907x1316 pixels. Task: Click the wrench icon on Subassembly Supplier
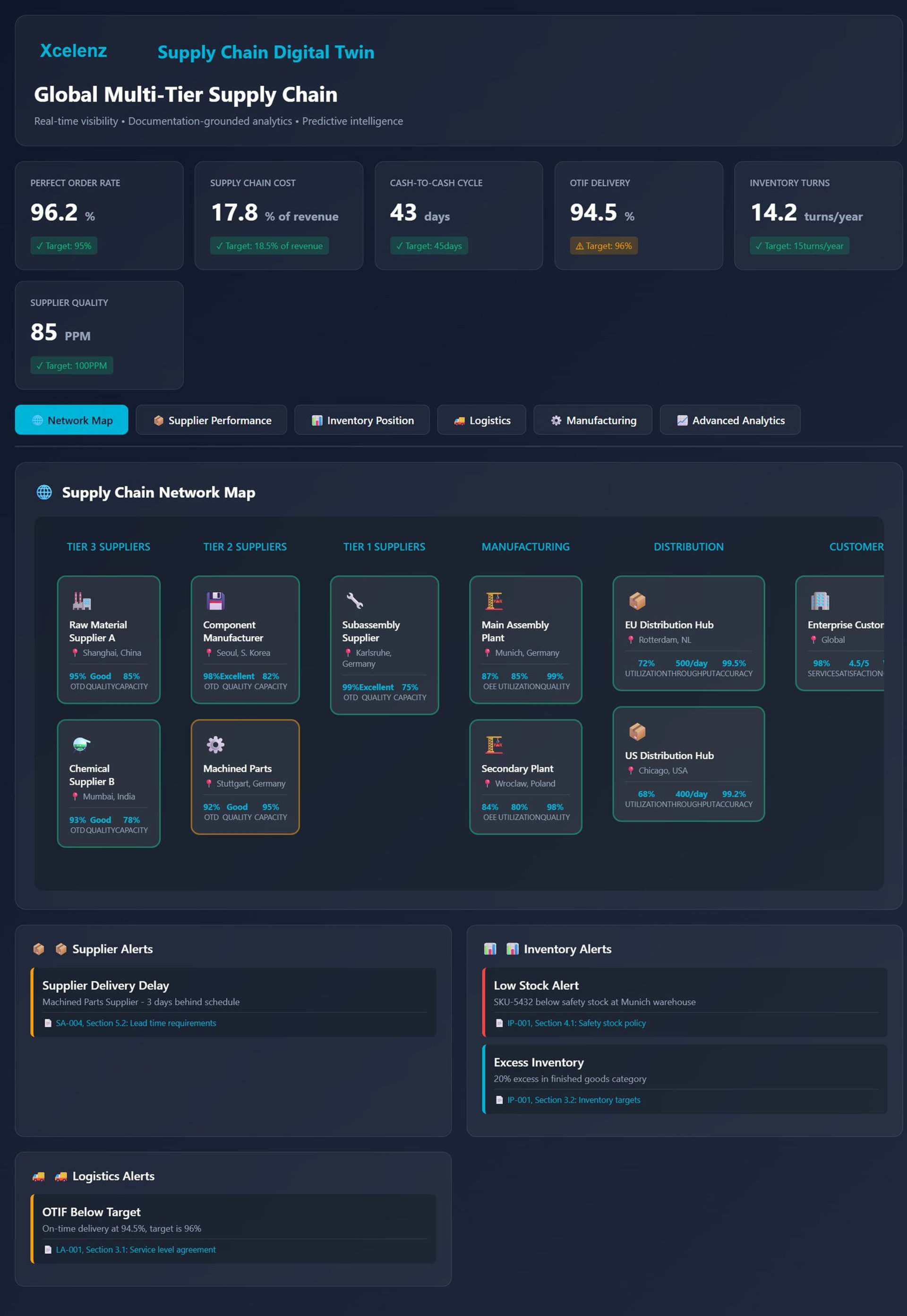coord(355,600)
